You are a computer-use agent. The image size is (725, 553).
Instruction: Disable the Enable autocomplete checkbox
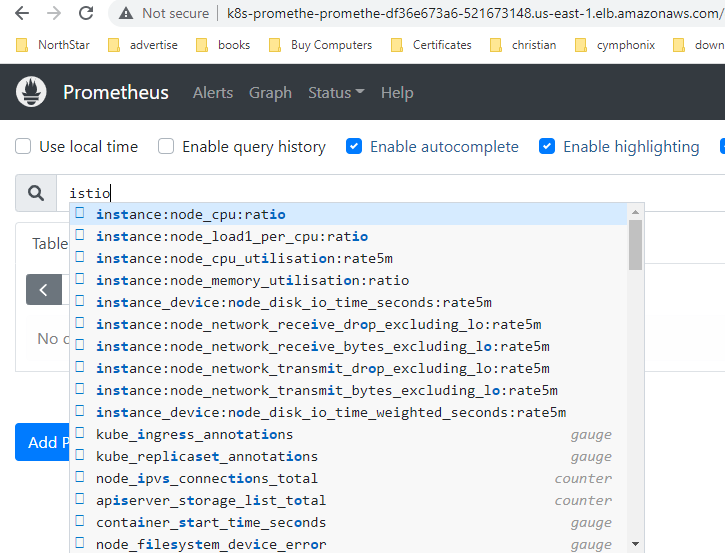coord(354,146)
